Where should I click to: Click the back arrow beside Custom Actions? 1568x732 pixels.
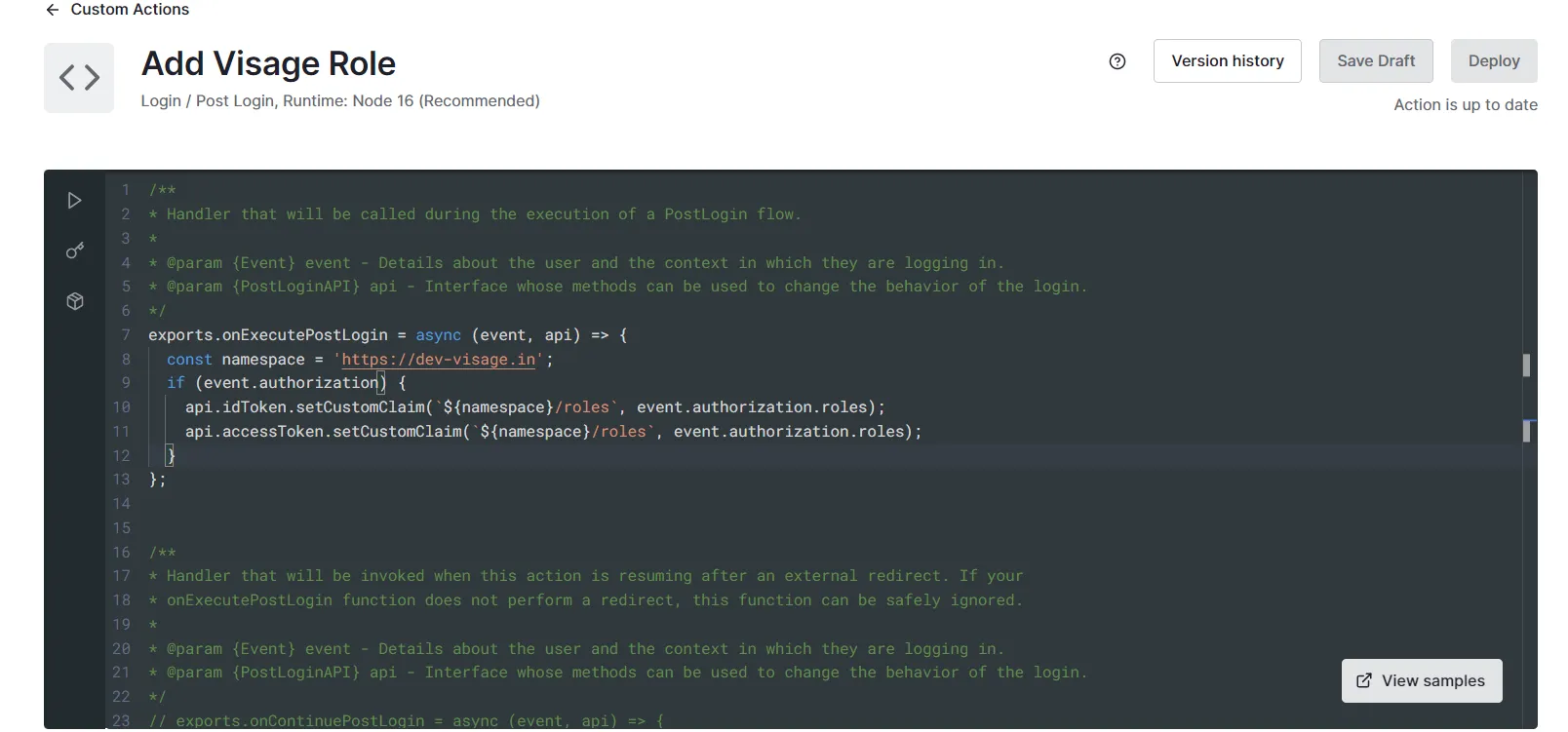(x=53, y=10)
